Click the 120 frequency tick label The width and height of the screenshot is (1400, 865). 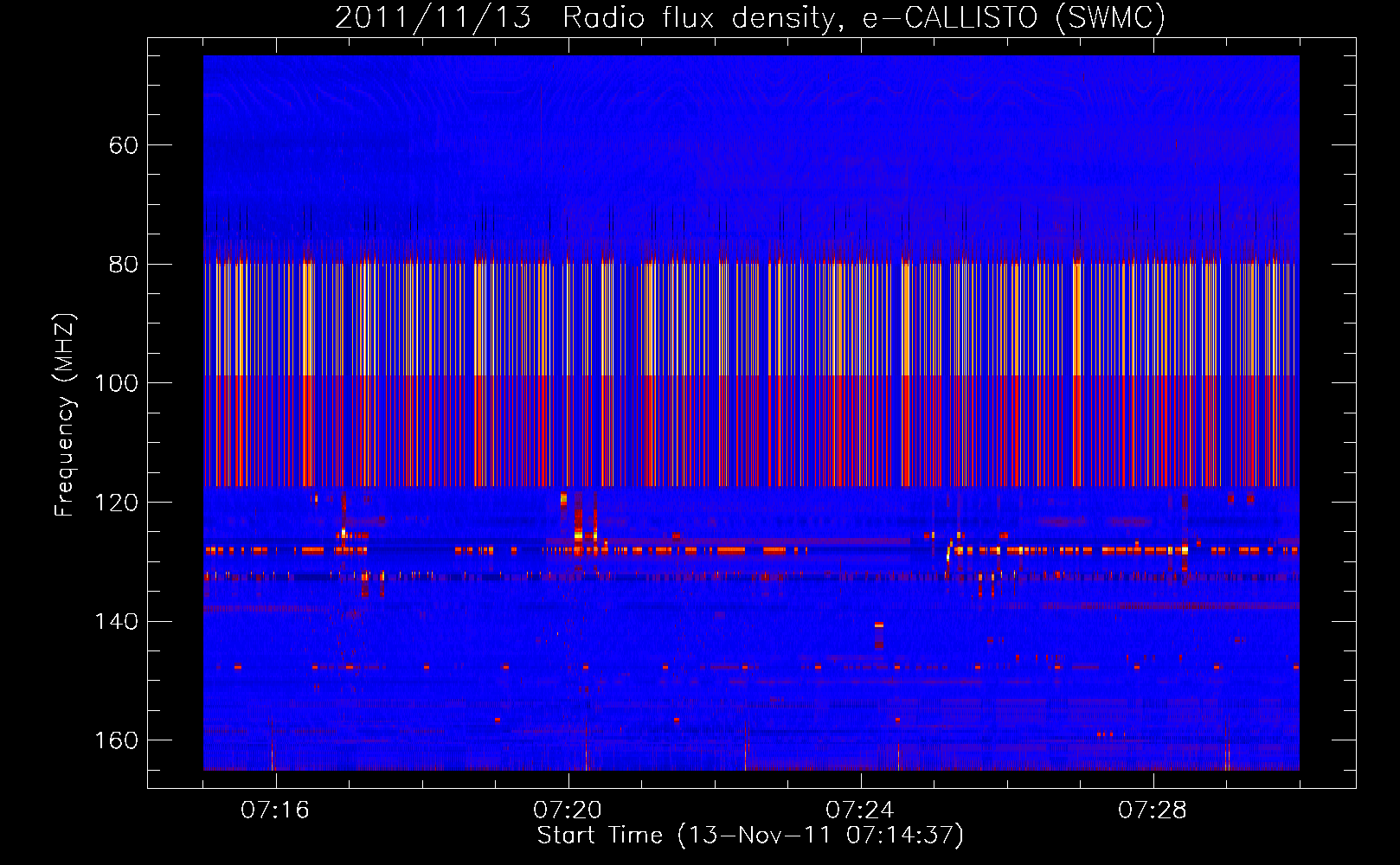[x=117, y=503]
